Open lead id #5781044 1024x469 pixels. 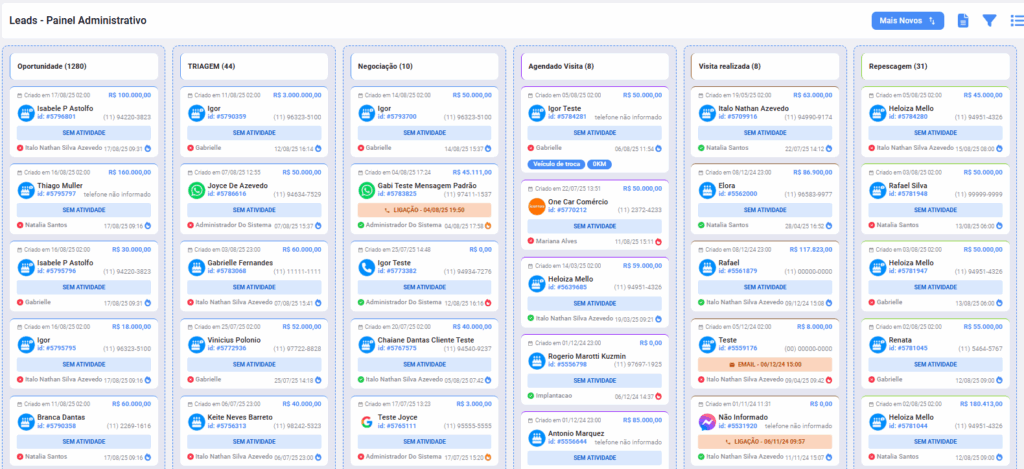908,425
